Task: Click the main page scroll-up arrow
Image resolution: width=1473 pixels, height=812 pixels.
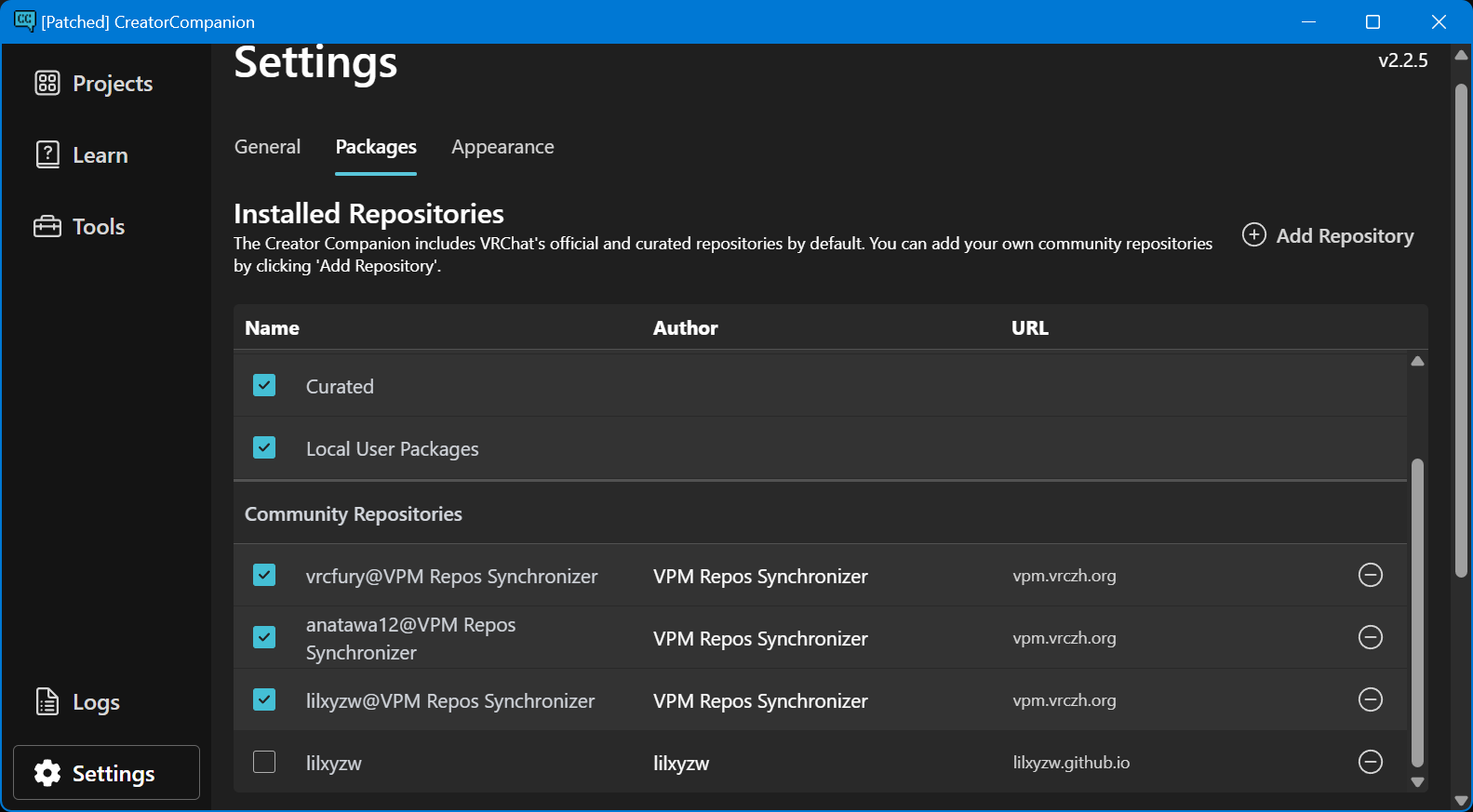Action: [x=1461, y=55]
